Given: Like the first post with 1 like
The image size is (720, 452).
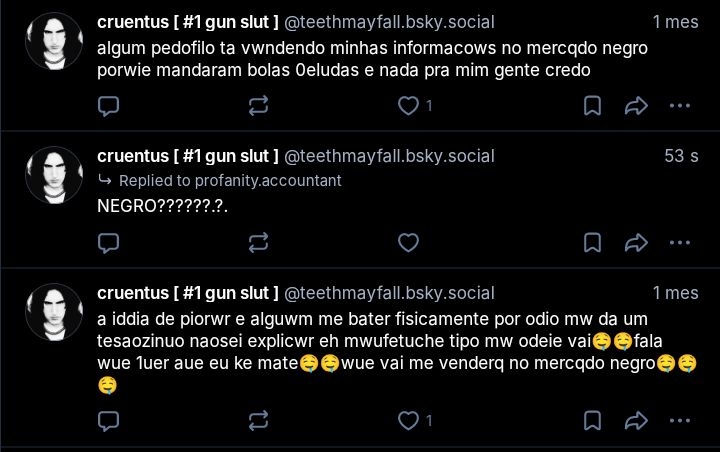Looking at the screenshot, I should 408,105.
